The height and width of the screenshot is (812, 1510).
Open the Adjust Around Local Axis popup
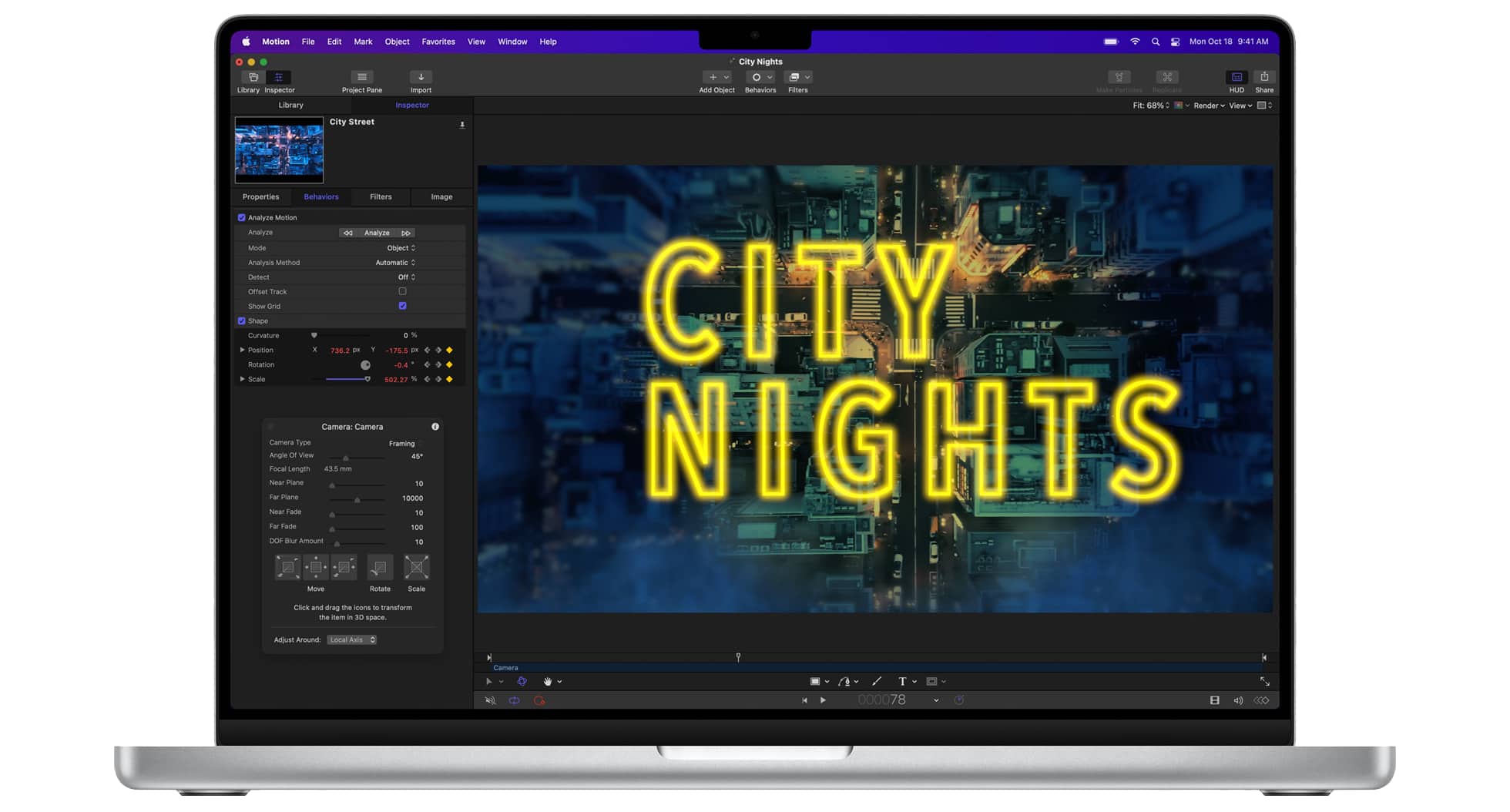351,640
